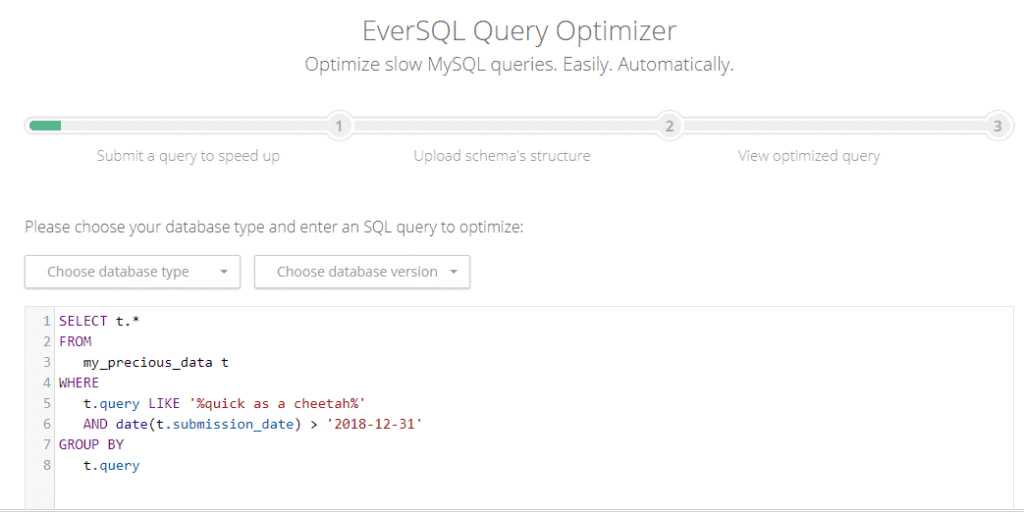Click the green progress bar segment
The image size is (1024, 512).
click(45, 125)
